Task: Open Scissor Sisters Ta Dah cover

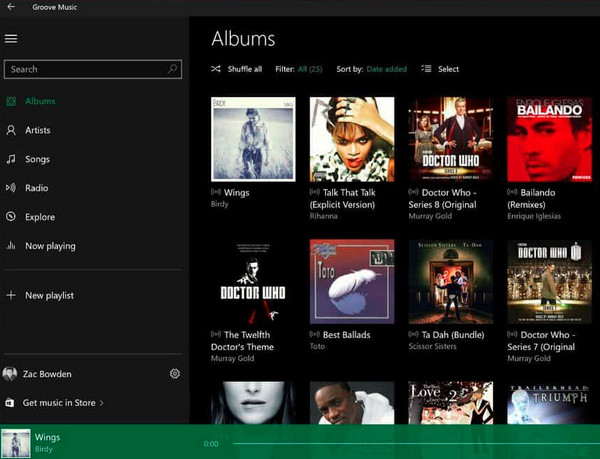Action: coord(451,282)
